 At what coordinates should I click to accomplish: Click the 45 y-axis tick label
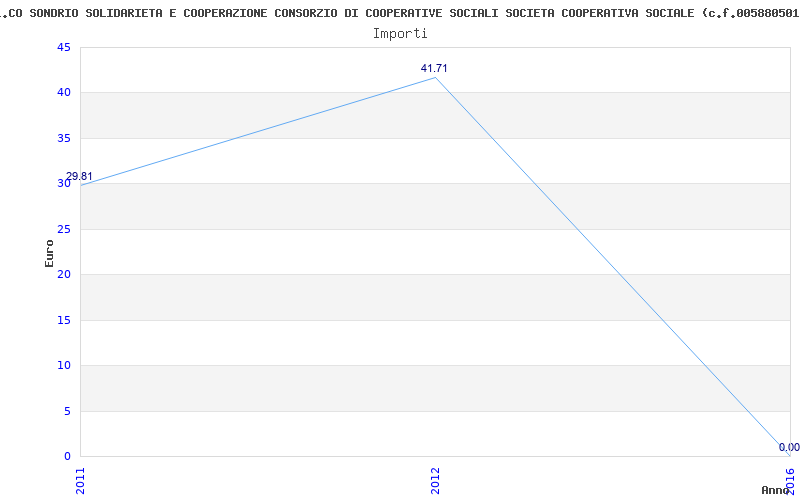pyautogui.click(x=64, y=47)
